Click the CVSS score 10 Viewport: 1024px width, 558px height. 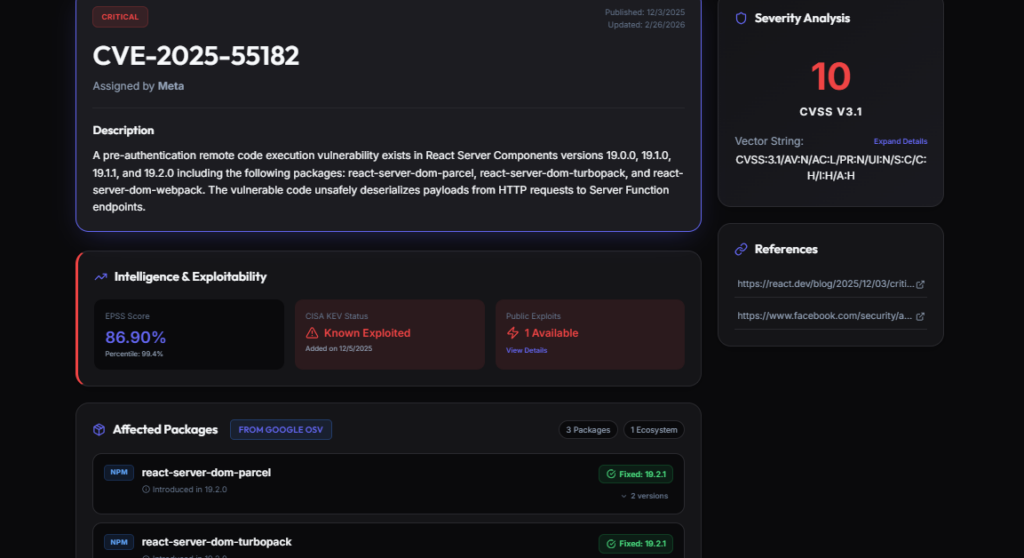click(831, 76)
